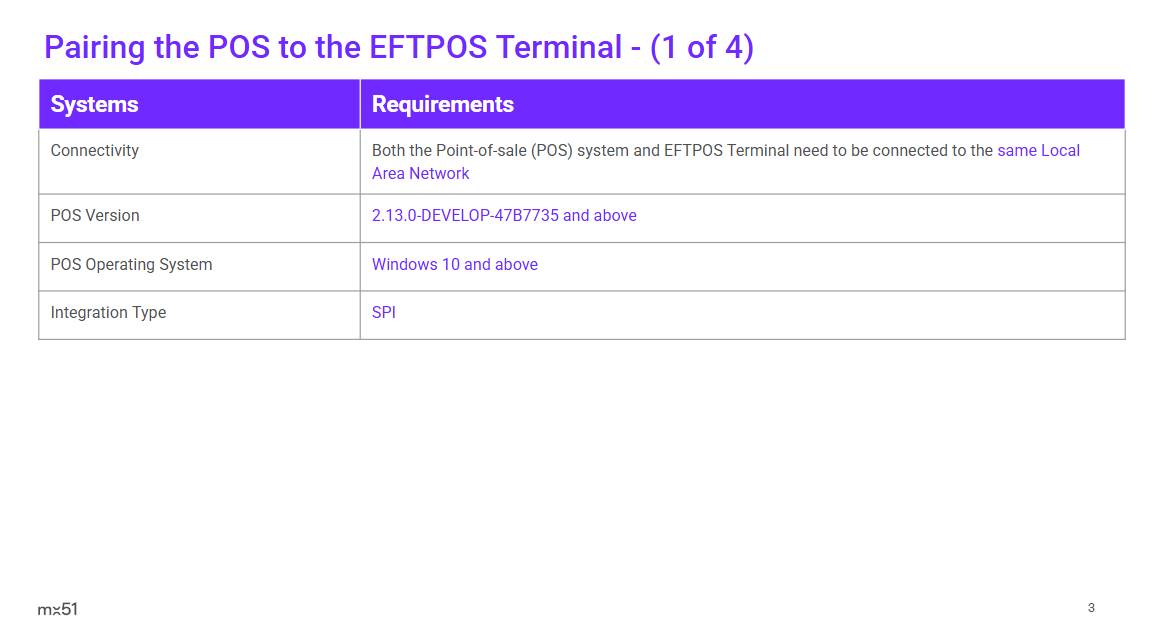Open the "same Local" purple link text
The image size is (1153, 627).
point(1038,151)
